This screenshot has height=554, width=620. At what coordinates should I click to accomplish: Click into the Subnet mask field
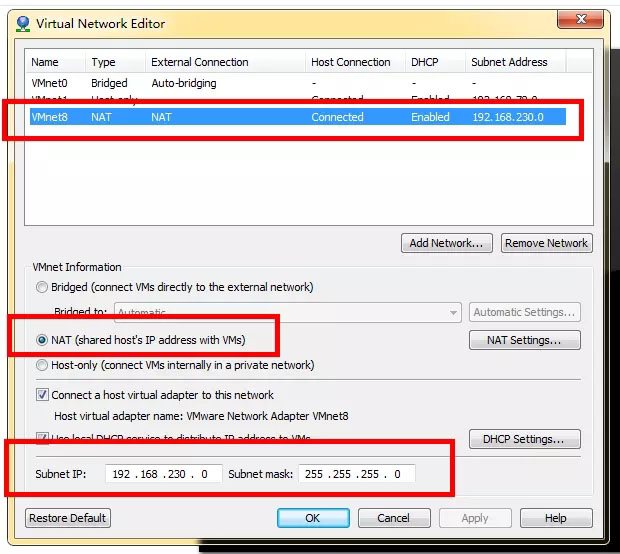click(x=356, y=474)
